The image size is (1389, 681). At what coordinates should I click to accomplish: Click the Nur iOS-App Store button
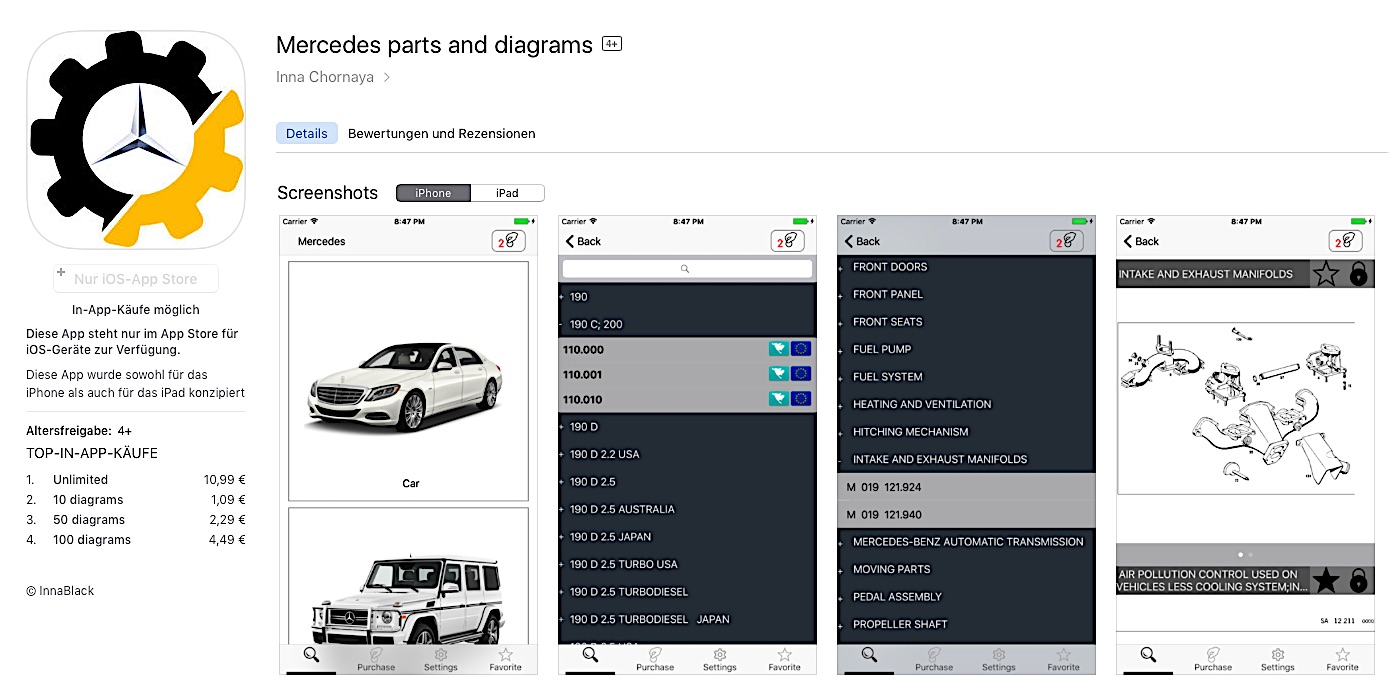coord(136,279)
